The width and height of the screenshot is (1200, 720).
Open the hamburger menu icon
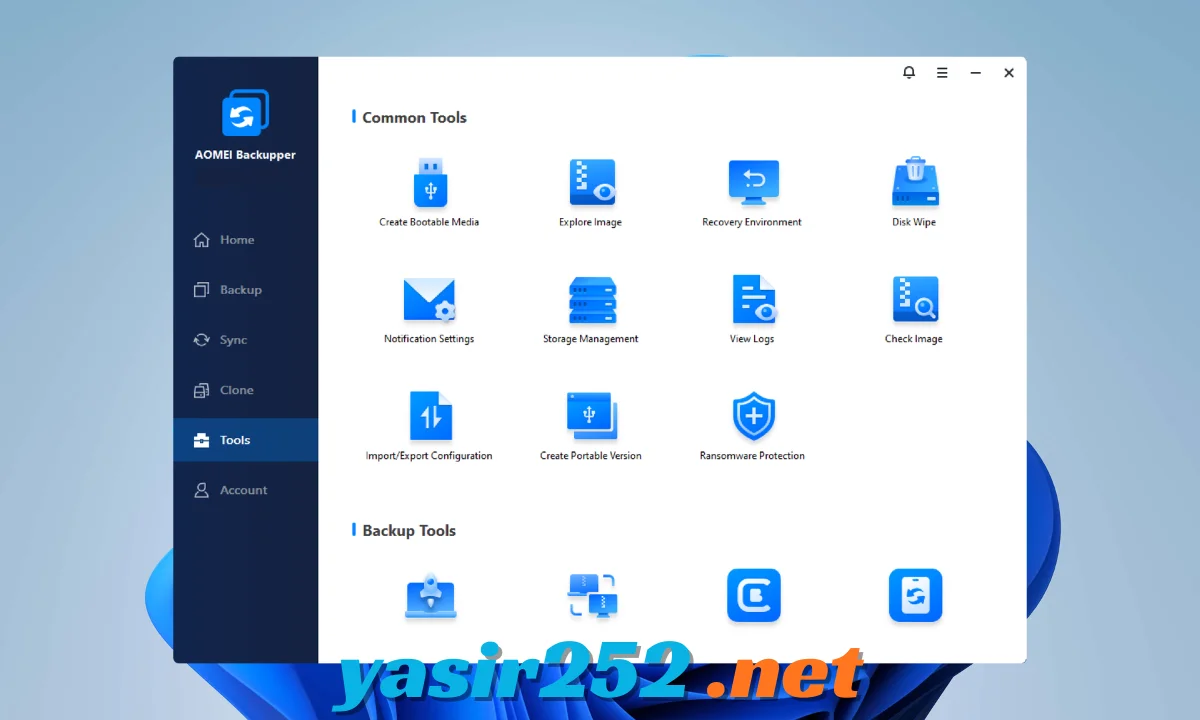(x=942, y=73)
